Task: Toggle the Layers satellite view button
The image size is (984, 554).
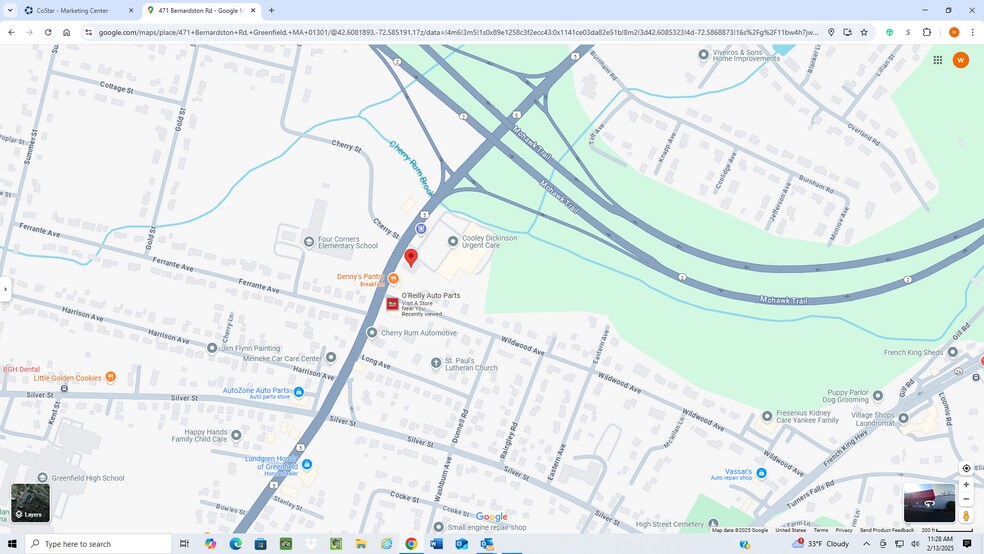Action: pos(30,503)
